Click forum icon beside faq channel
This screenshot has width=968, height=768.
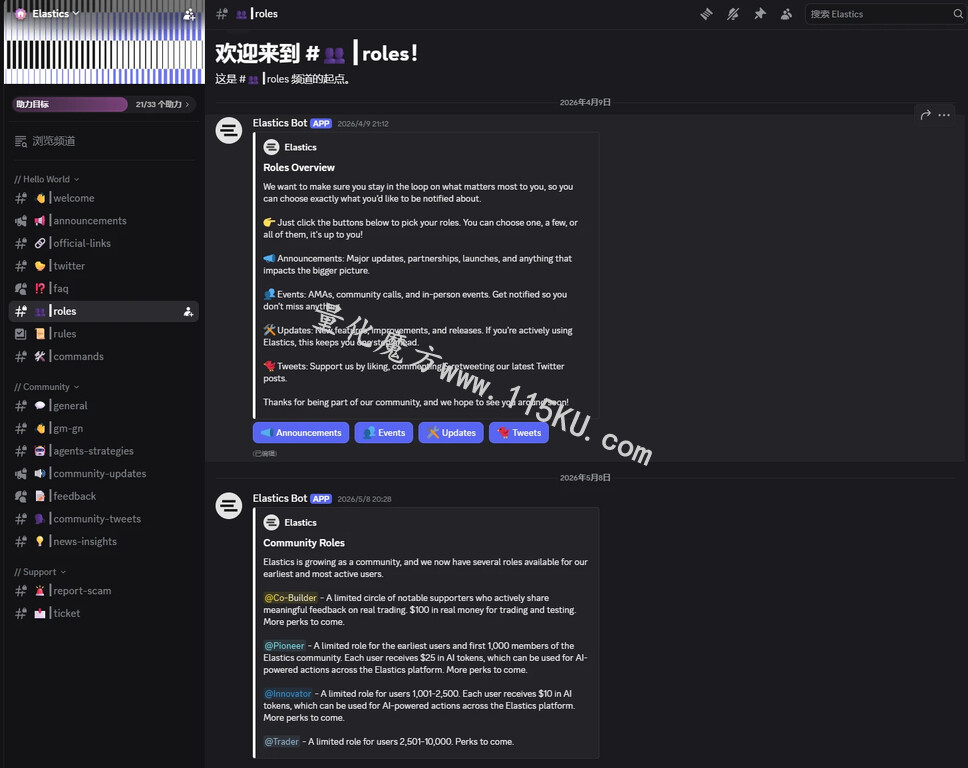tap(21, 288)
